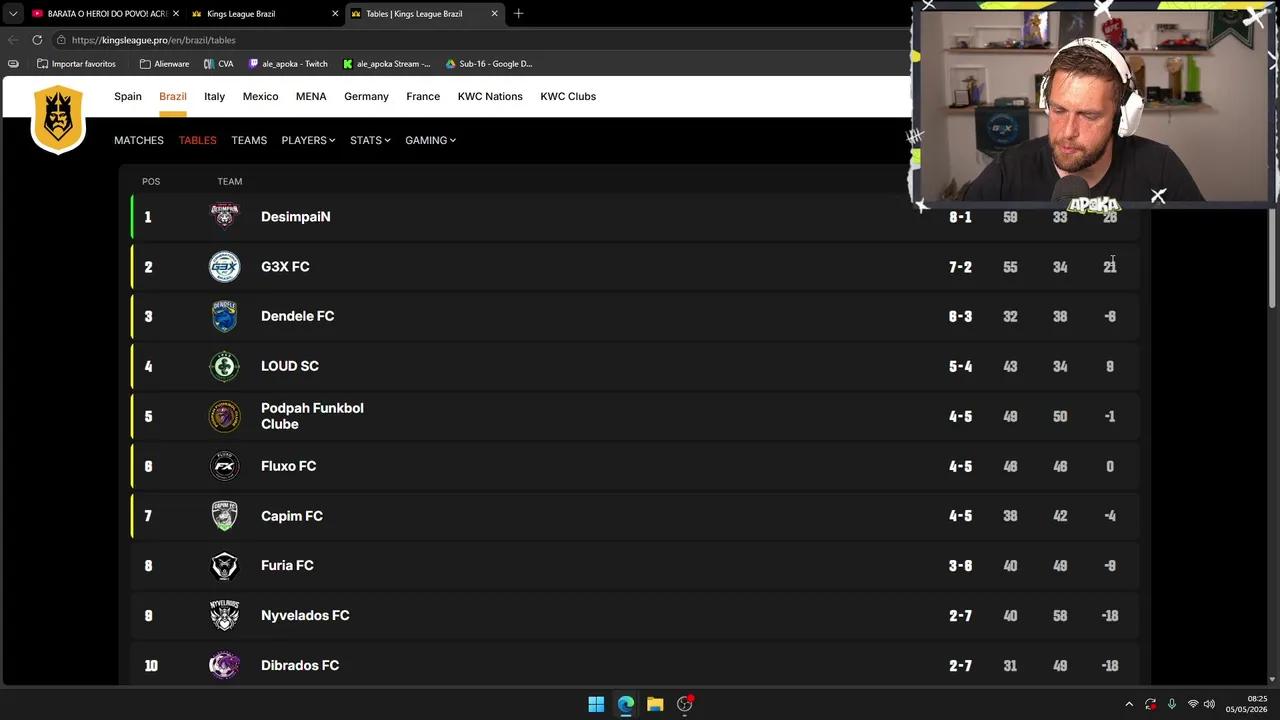Image resolution: width=1280 pixels, height=720 pixels.
Task: Open the KWC Nations section
Action: tap(490, 96)
